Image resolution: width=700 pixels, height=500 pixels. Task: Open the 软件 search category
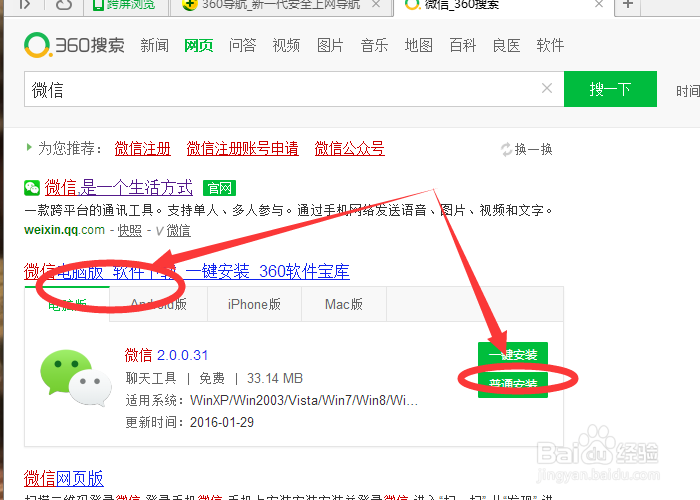click(550, 46)
